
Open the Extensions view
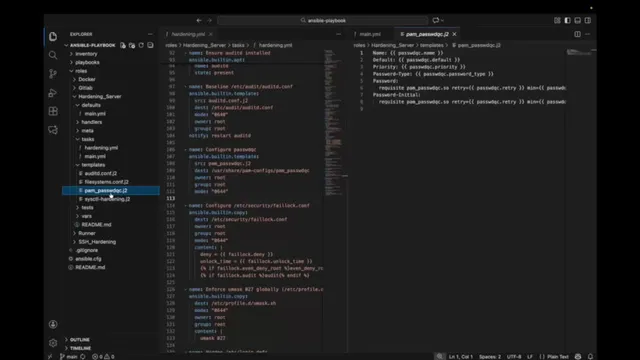pyautogui.click(x=53, y=111)
